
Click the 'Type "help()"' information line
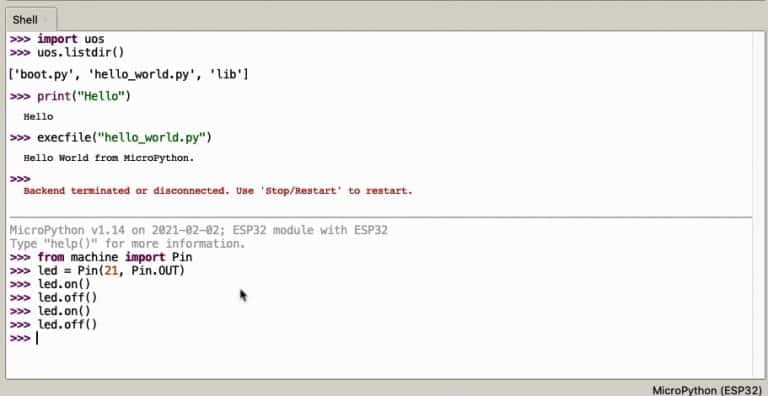pyautogui.click(x=127, y=244)
